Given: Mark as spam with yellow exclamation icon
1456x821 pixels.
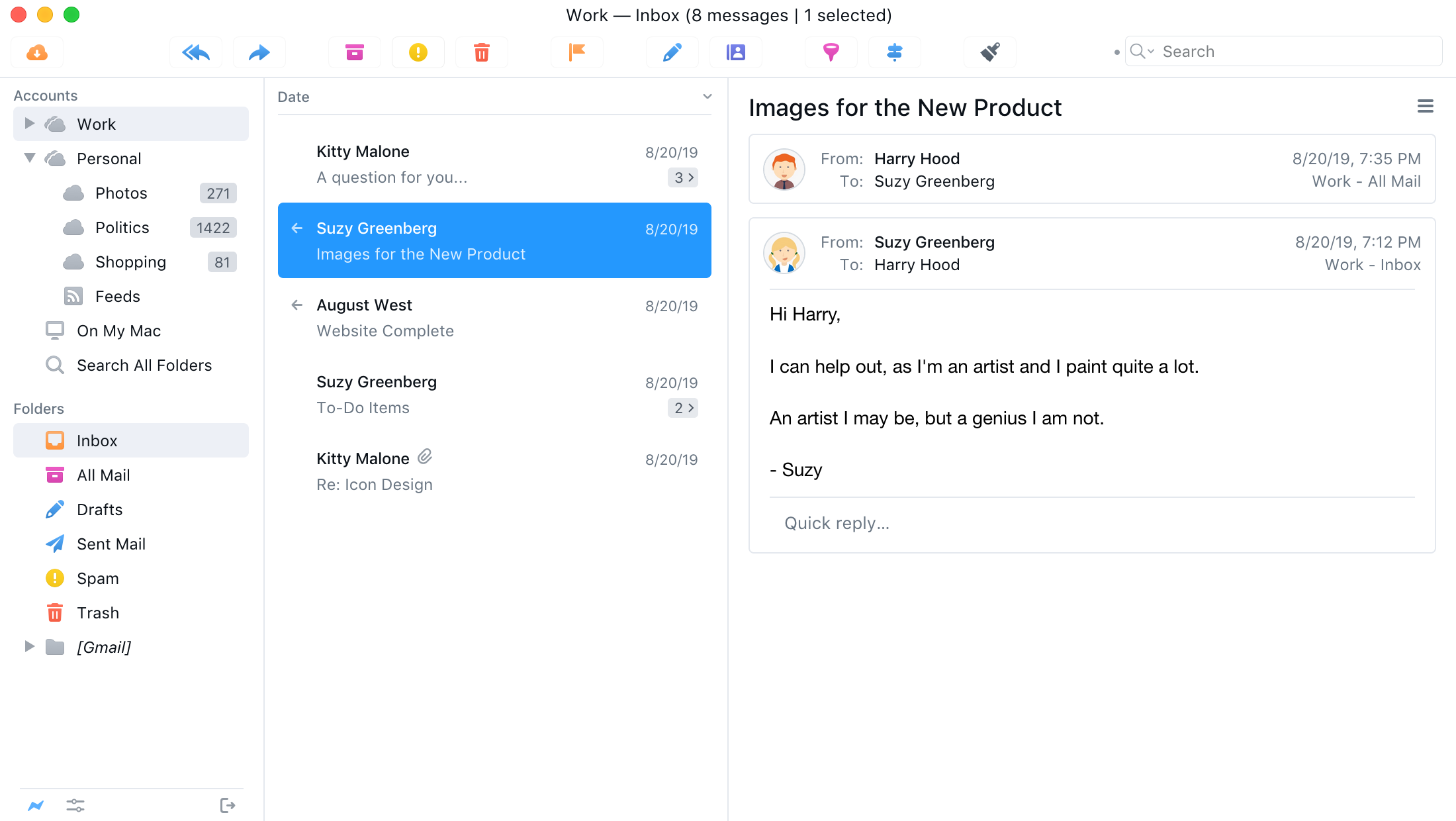Looking at the screenshot, I should pyautogui.click(x=418, y=52).
